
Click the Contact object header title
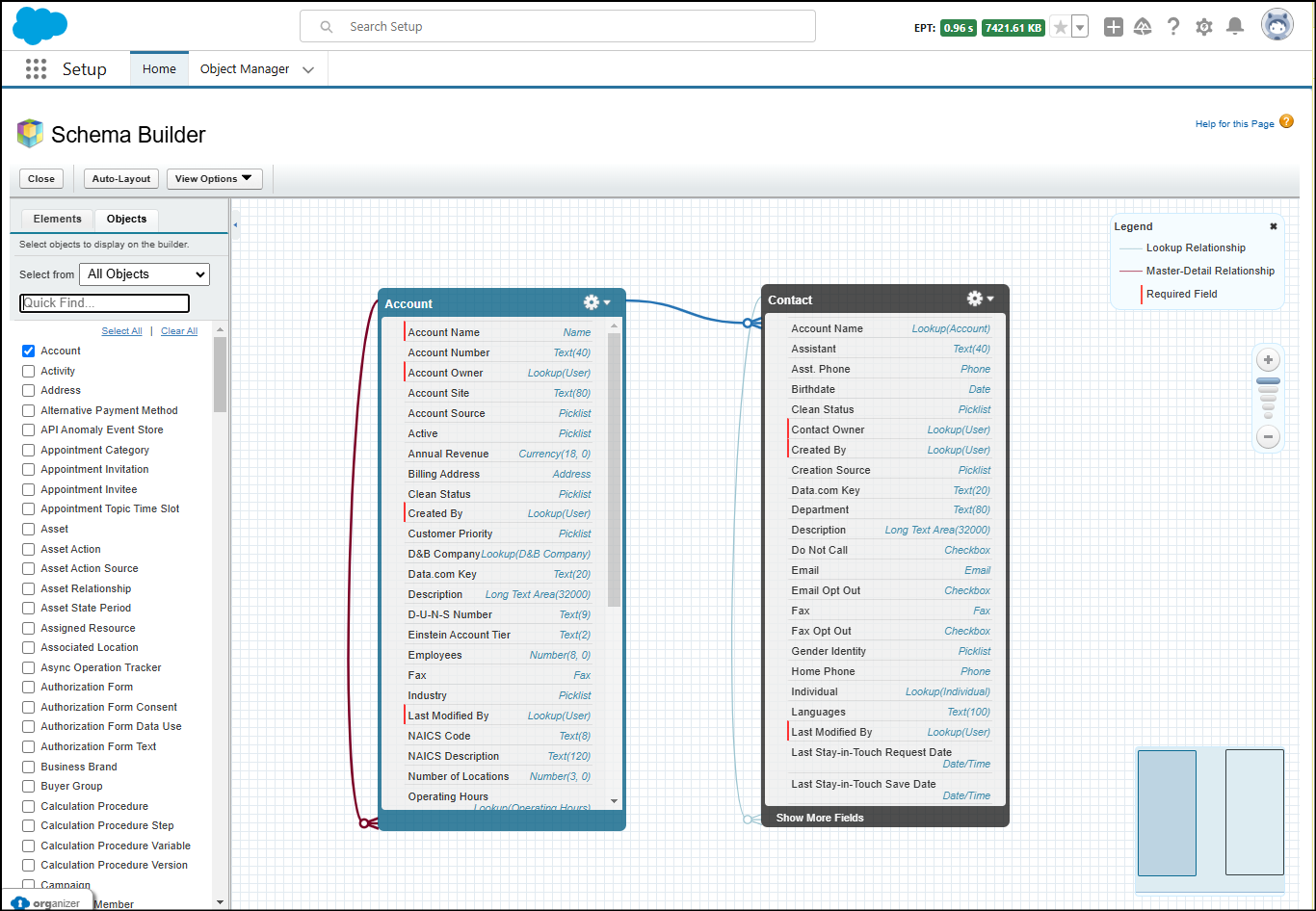coord(790,299)
